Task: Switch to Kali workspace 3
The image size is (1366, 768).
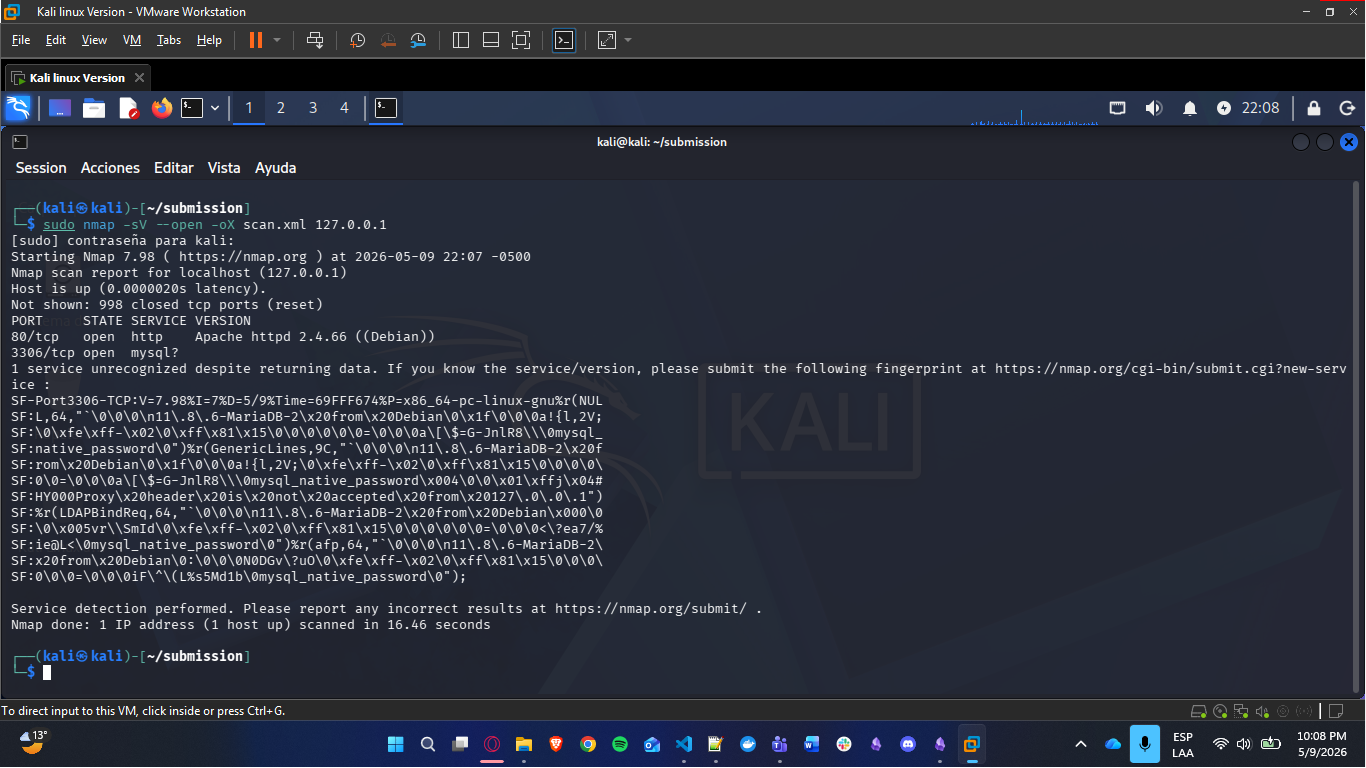Action: (313, 108)
